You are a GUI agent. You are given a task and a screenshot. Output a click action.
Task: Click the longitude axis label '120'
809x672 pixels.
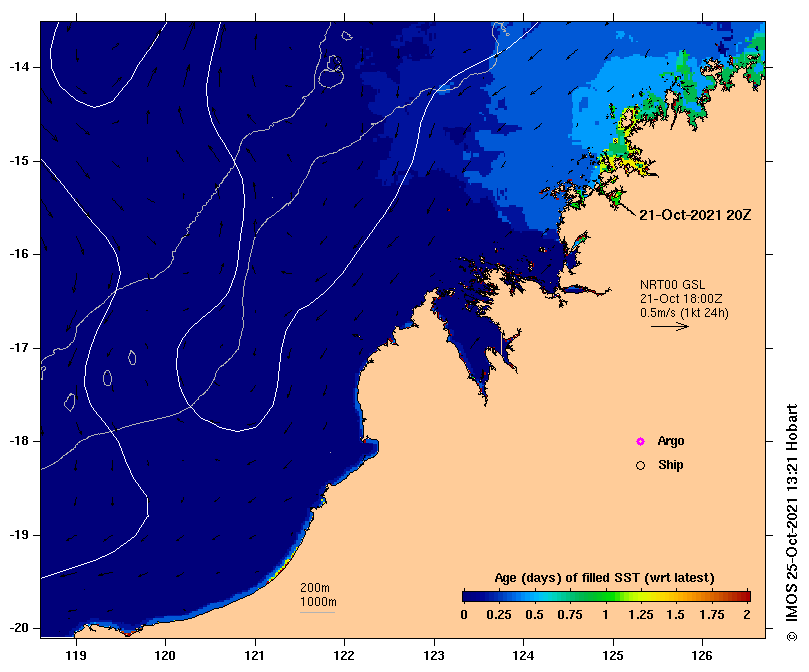point(166,655)
